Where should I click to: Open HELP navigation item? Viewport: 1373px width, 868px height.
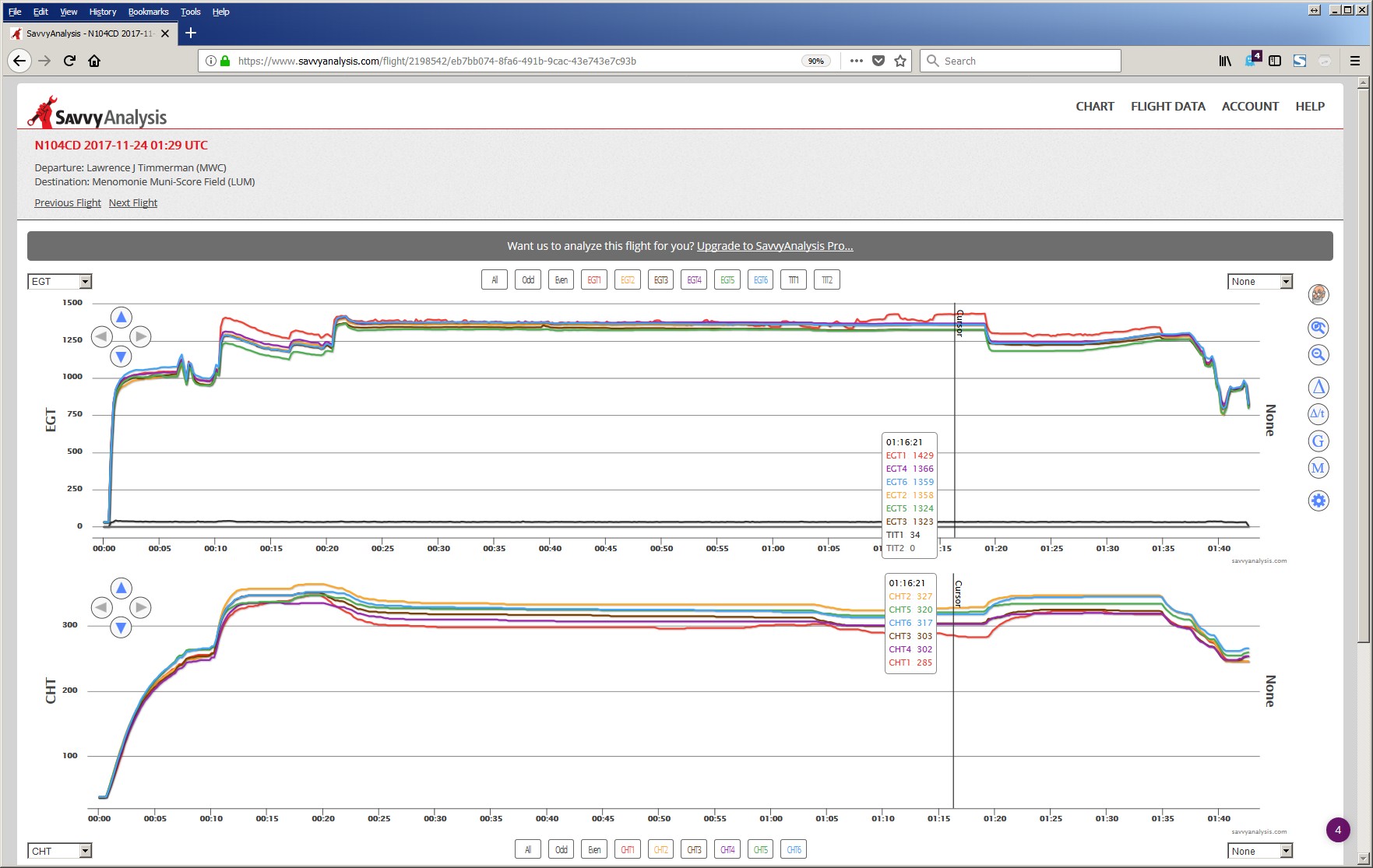click(x=1310, y=107)
